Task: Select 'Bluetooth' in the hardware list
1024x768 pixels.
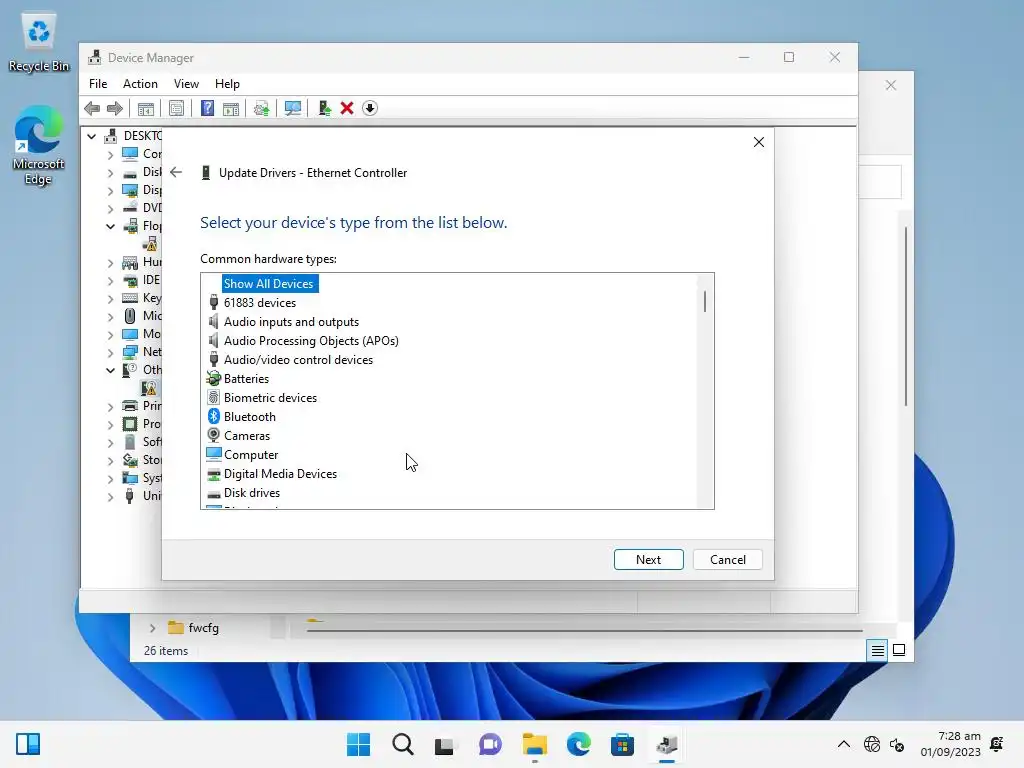Action: pyautogui.click(x=249, y=417)
